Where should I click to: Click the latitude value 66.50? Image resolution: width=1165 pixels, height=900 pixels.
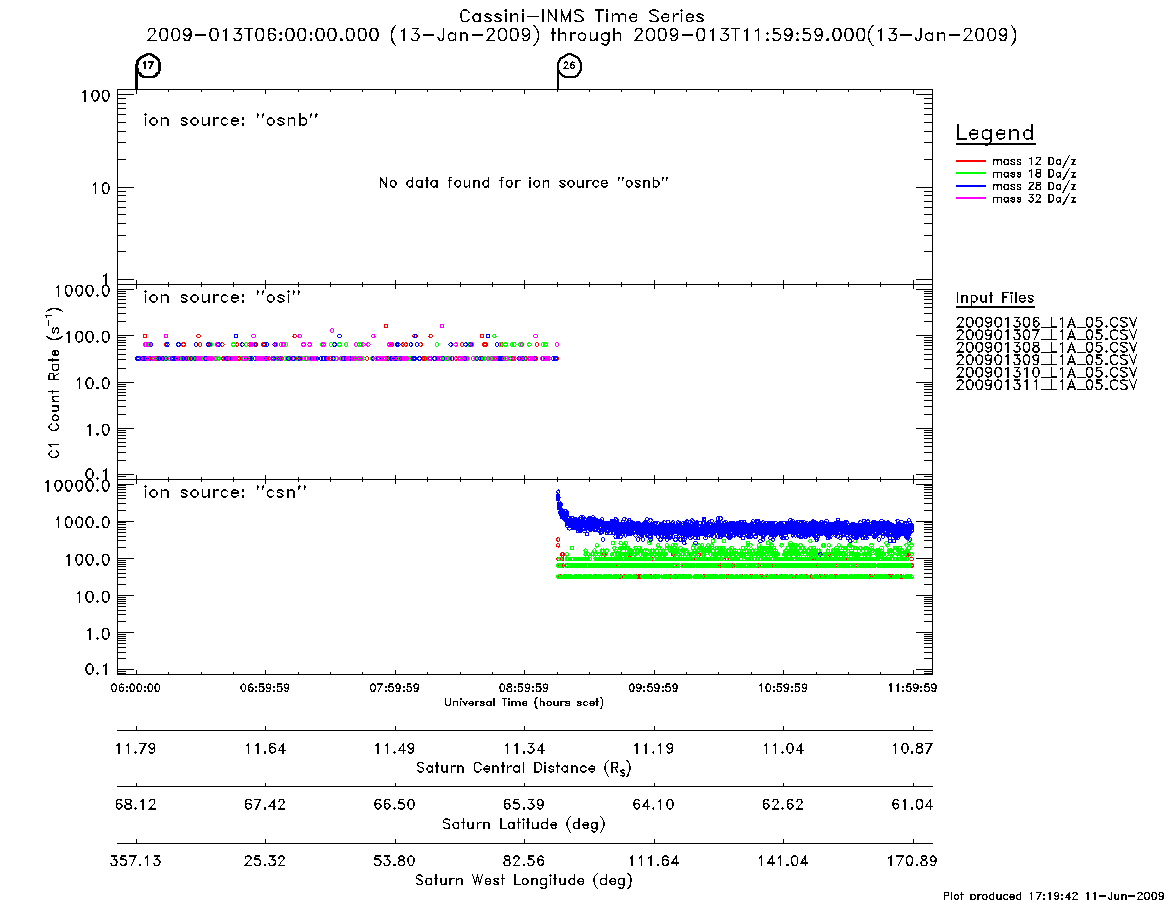click(x=395, y=805)
